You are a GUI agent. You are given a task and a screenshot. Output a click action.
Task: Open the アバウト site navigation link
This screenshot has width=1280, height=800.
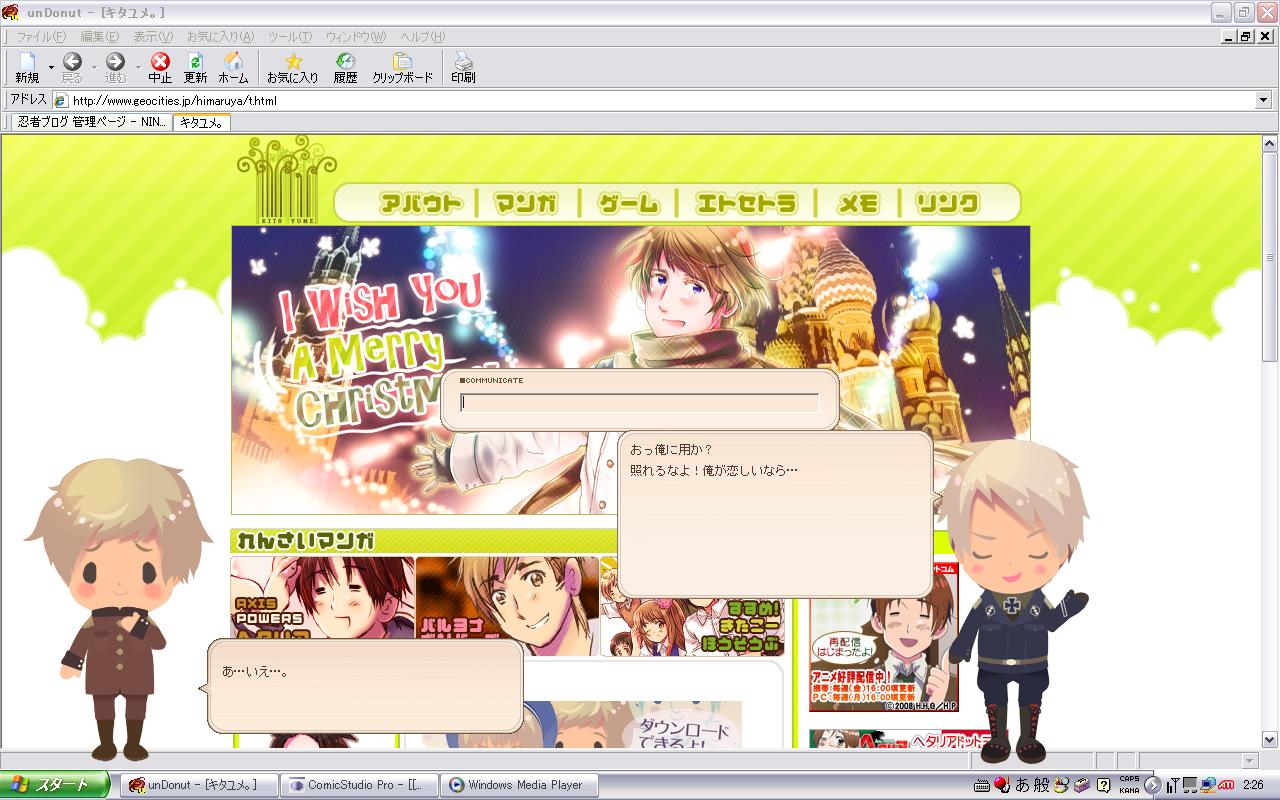click(x=420, y=204)
